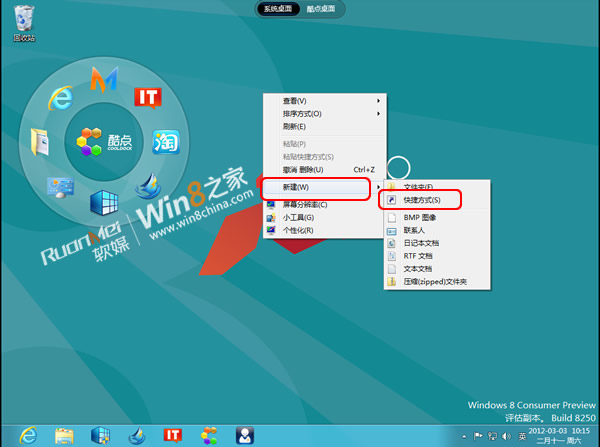Image resolution: width=600 pixels, height=447 pixels.
Task: Open the red IT icon in the ring
Action: pos(148,98)
